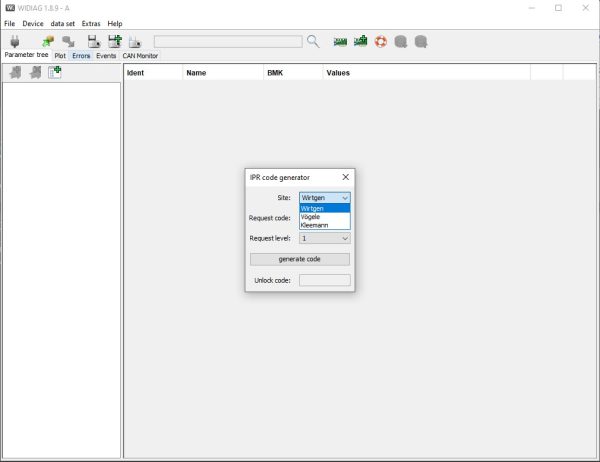This screenshot has width=600, height=462.
Task: Select Wirtgen in the Site list
Action: [x=324, y=208]
